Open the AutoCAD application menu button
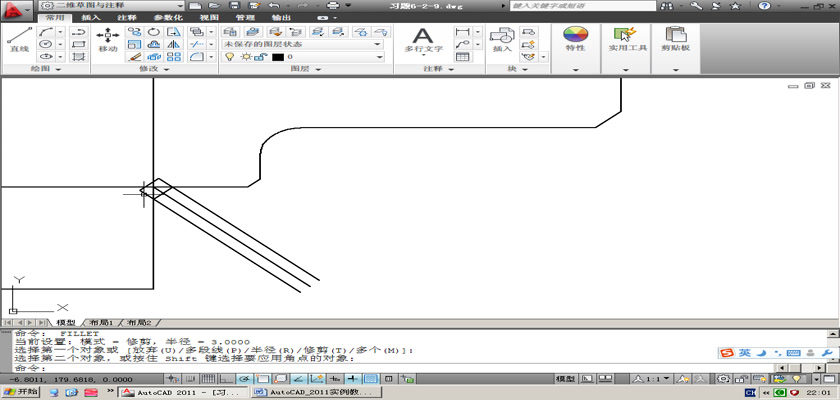Screen dimensions: 840x400 (x=17, y=9)
